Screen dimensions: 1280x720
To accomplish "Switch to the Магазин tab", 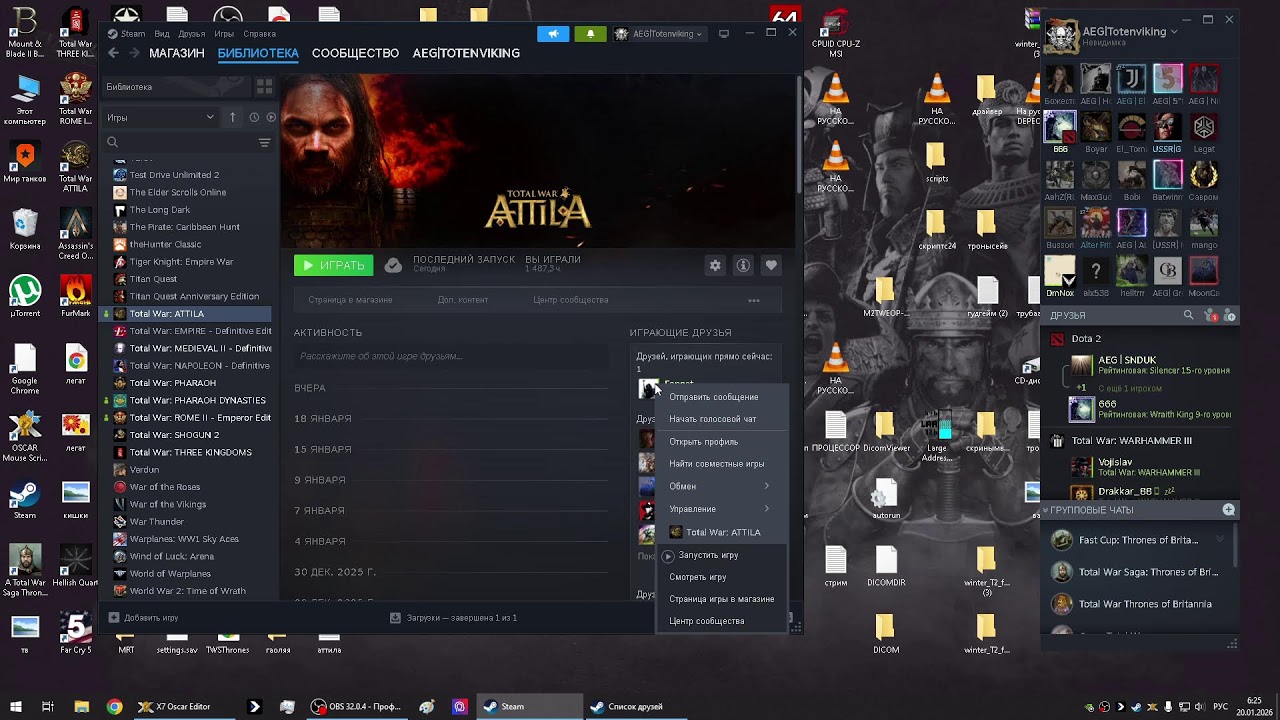I will click(177, 53).
